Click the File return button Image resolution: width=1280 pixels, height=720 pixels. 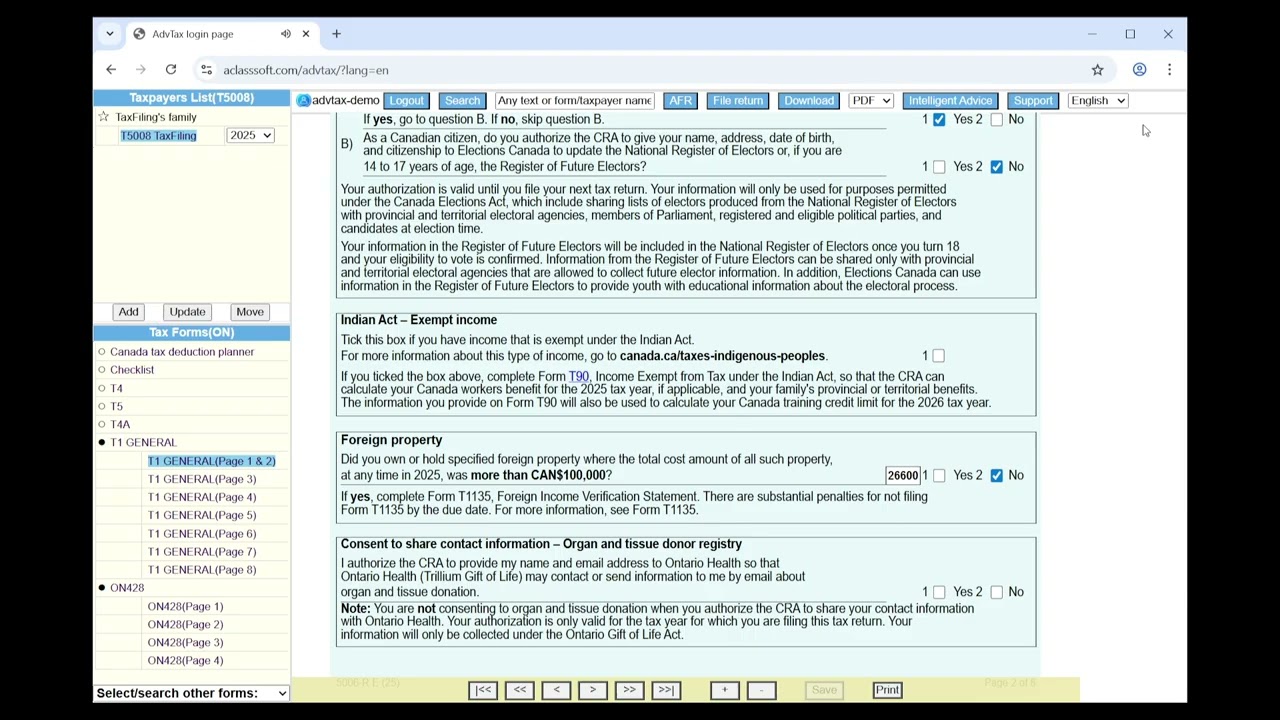(x=737, y=100)
